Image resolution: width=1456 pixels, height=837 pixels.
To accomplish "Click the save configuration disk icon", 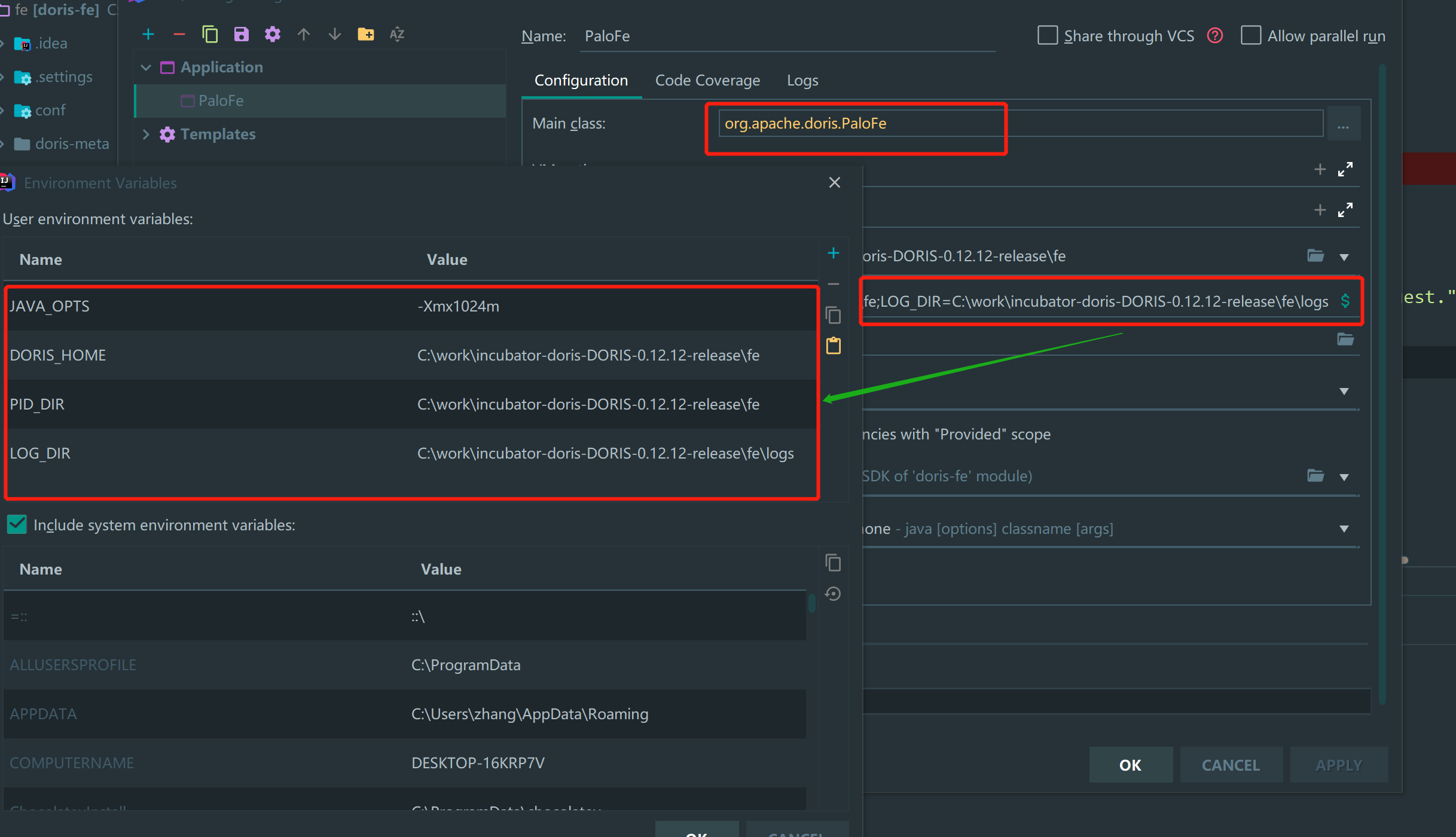I will 241,34.
